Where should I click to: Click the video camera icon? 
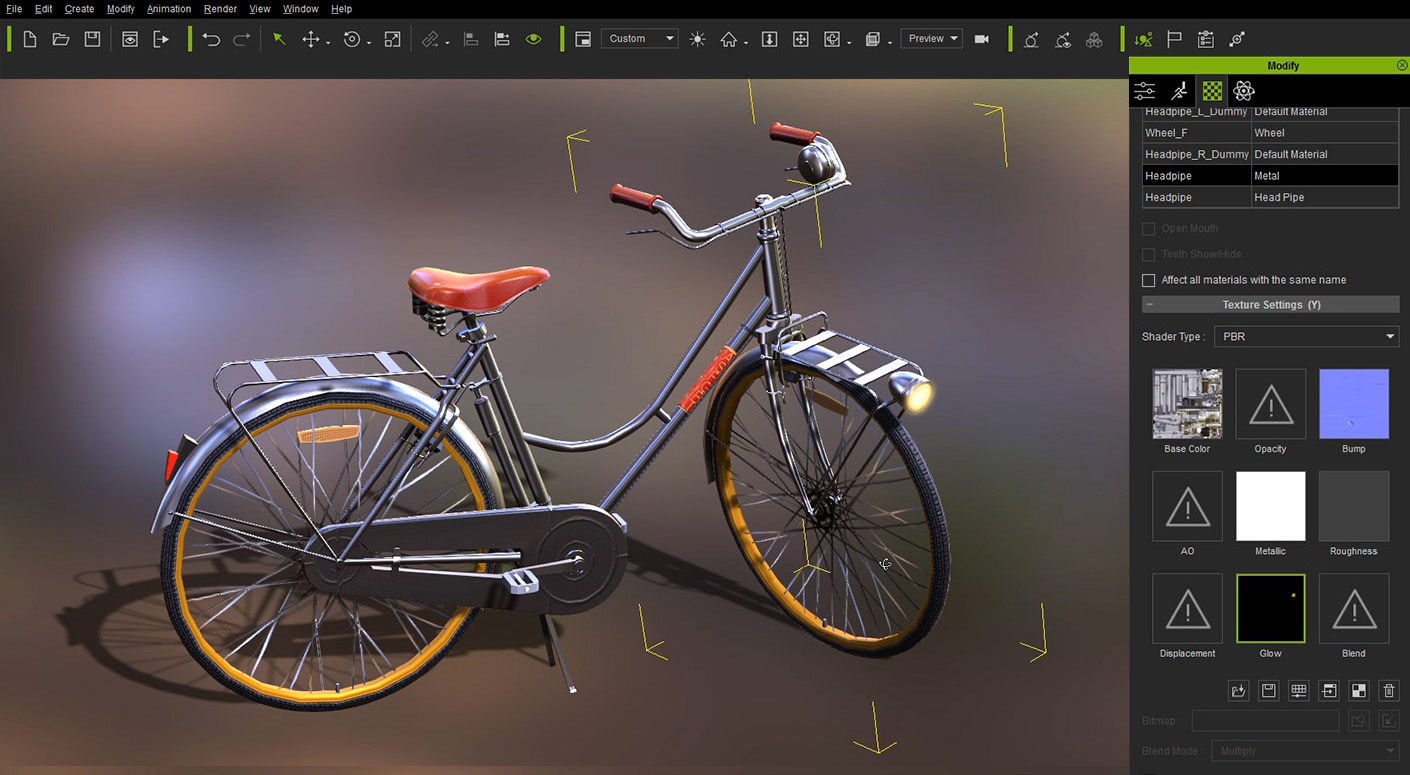(x=982, y=39)
